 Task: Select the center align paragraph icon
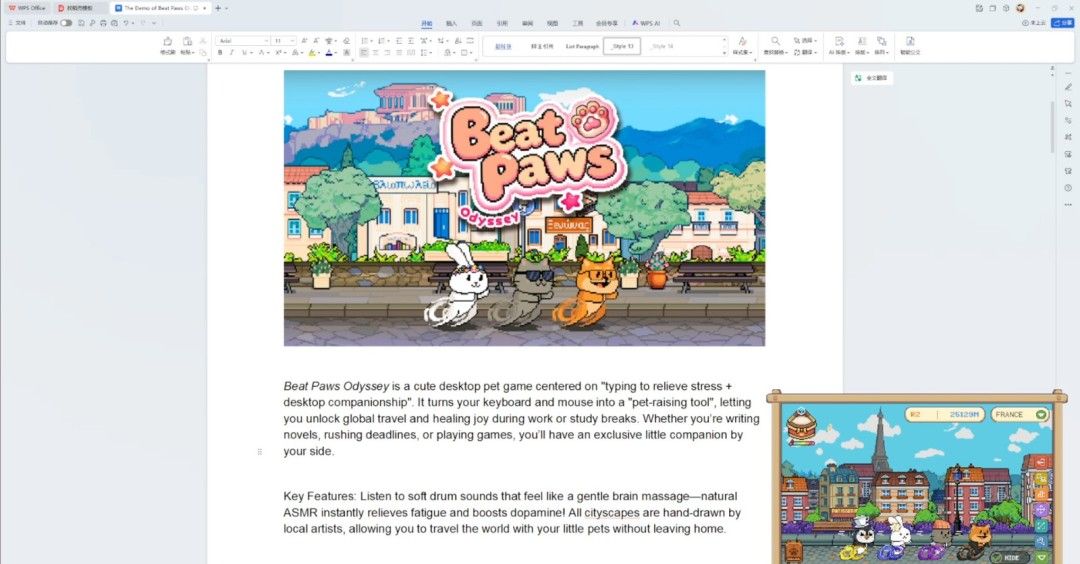[x=376, y=52]
